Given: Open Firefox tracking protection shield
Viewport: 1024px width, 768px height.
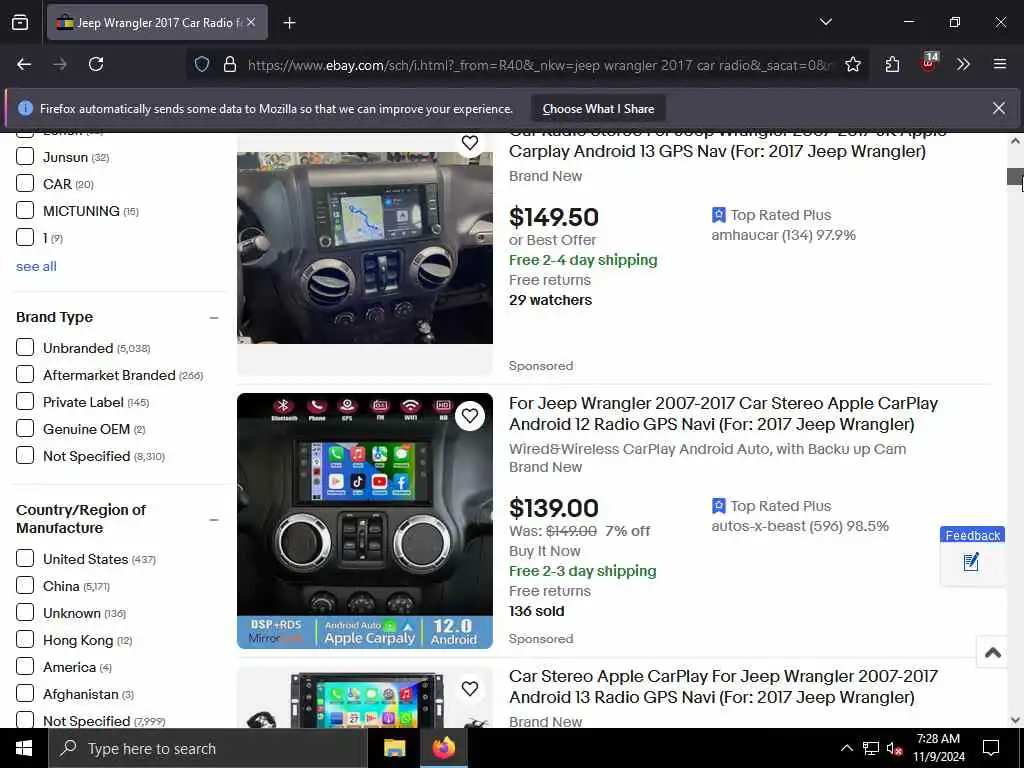Looking at the screenshot, I should coord(202,65).
